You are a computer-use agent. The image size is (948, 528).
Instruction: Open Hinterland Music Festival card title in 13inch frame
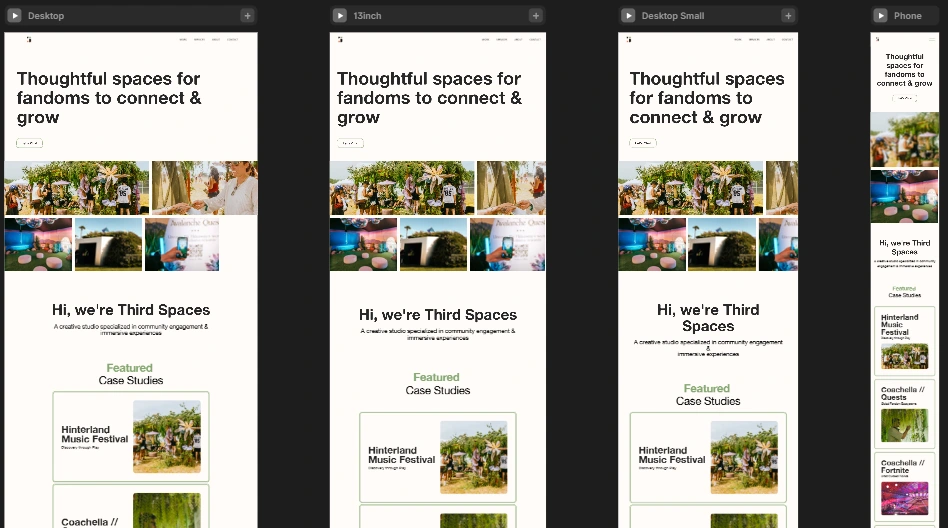click(401, 455)
